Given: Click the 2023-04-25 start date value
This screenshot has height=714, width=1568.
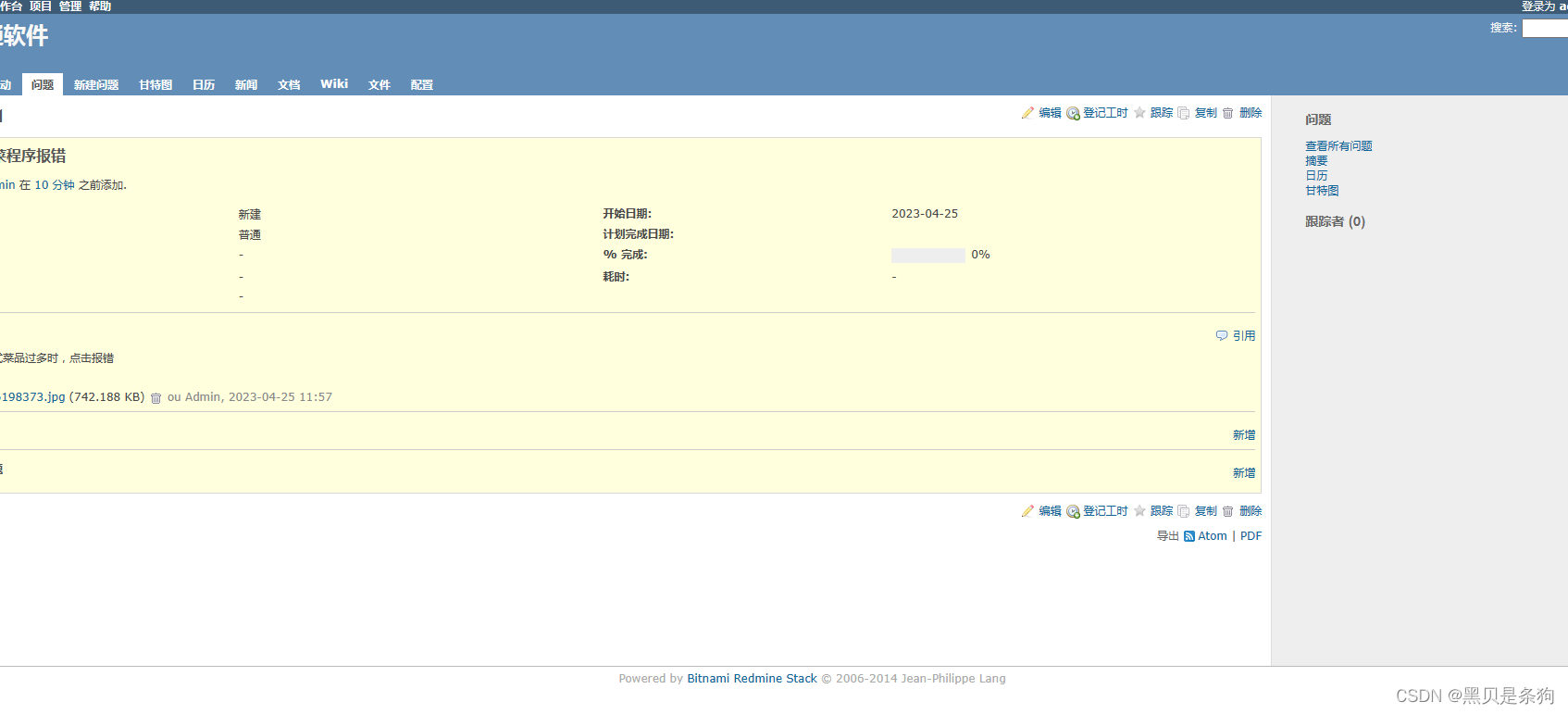Looking at the screenshot, I should tap(925, 214).
